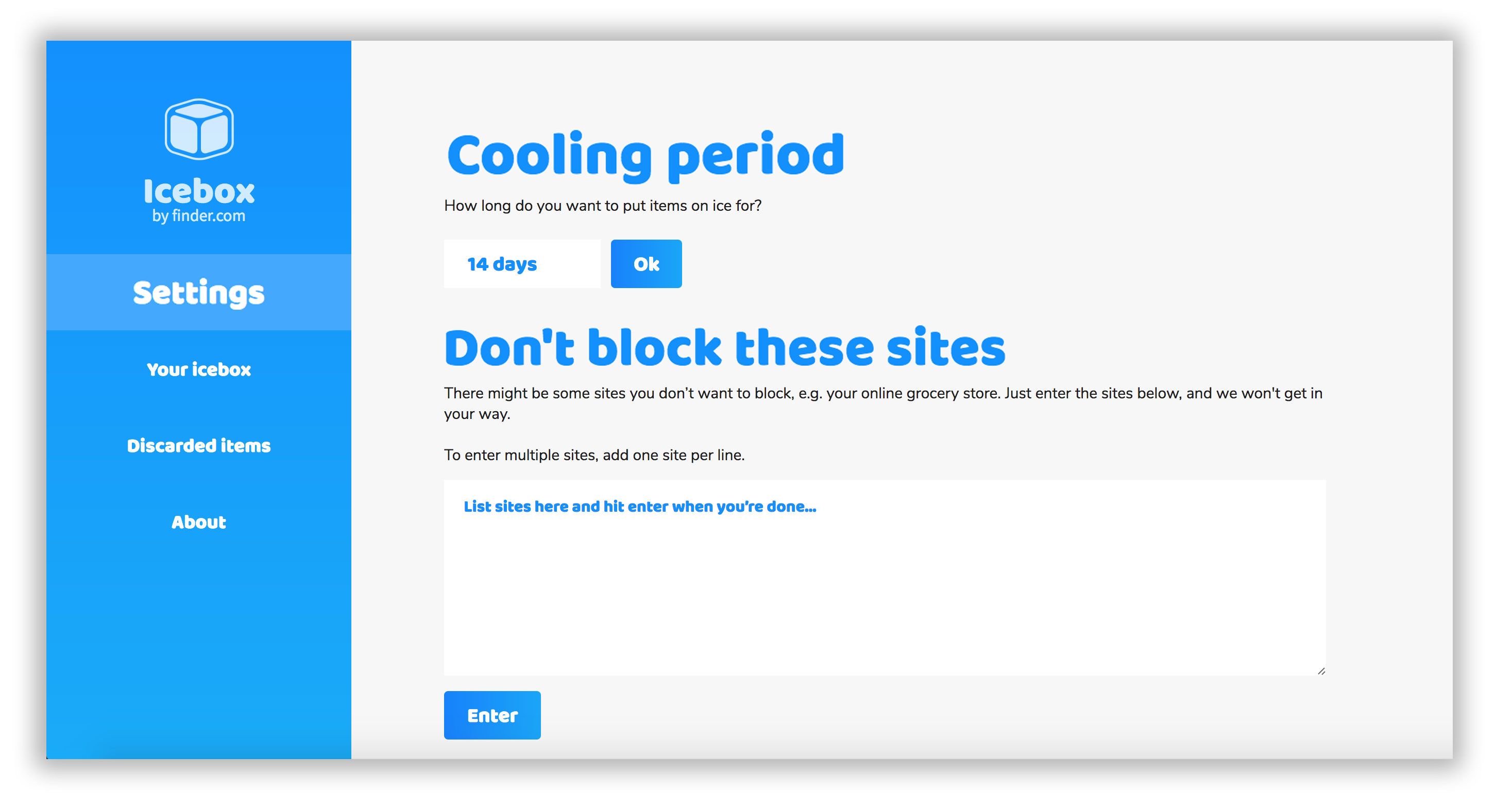The image size is (1512, 806).
Task: Click the Cooling period heading
Action: point(645,156)
